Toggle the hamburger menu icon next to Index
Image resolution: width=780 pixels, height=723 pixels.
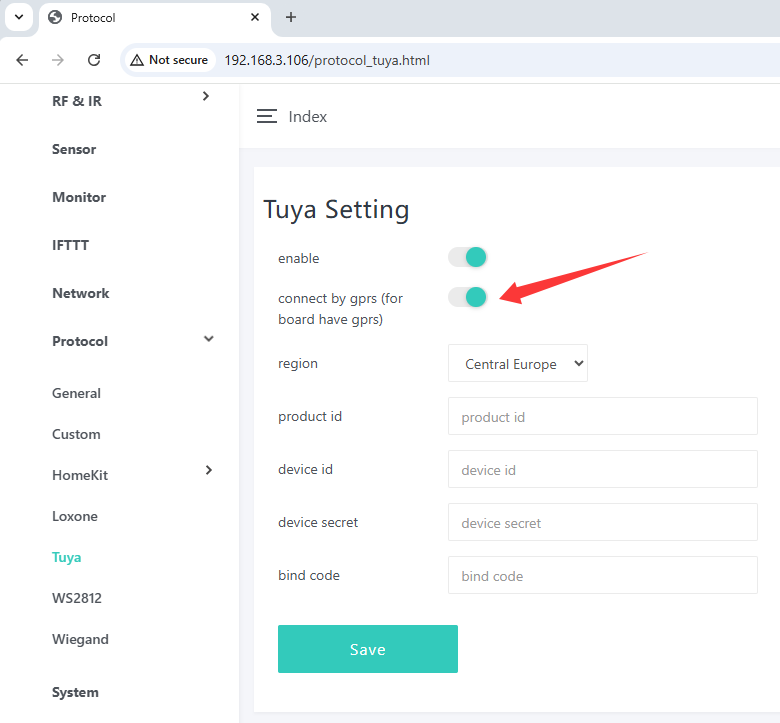(x=267, y=116)
